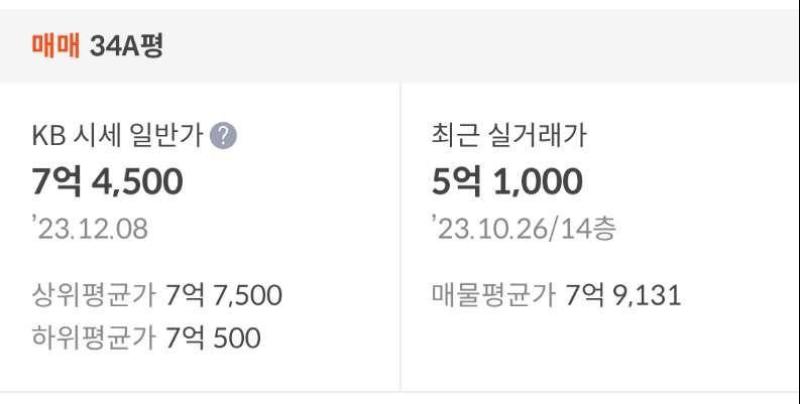Click the 5억 1,000 transaction price
Viewport: 800px width, 404px height.
(507, 182)
